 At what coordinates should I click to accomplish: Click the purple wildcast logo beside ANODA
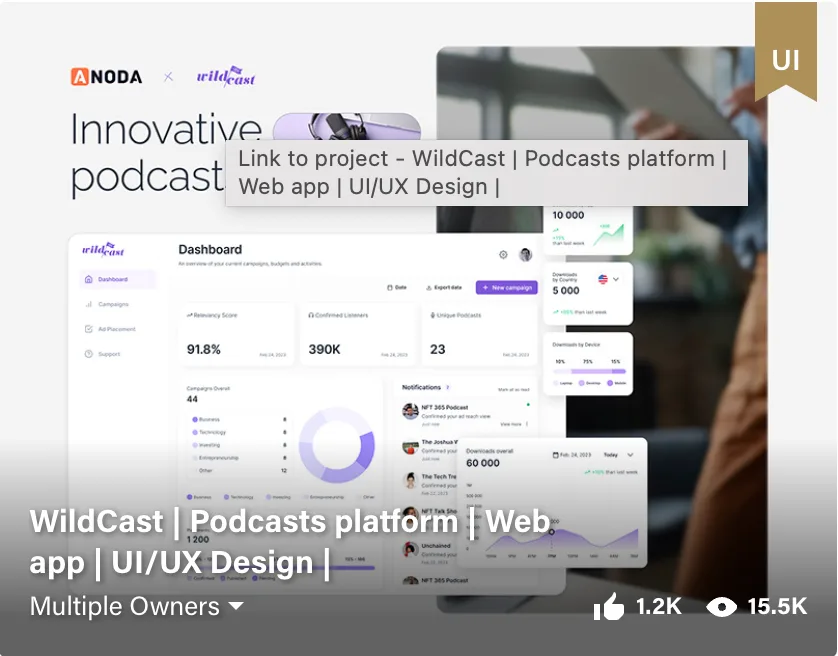[x=226, y=76]
